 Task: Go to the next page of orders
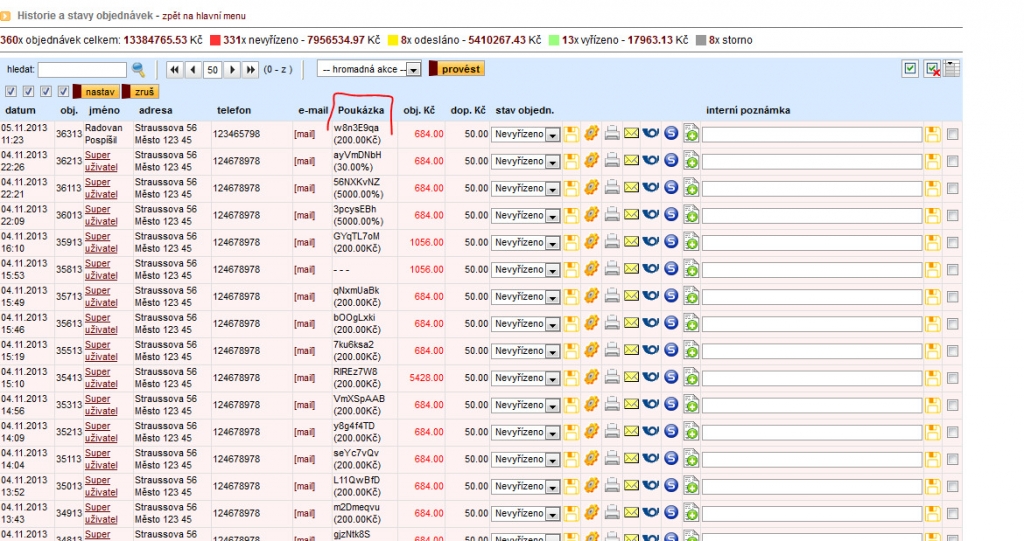(232, 69)
